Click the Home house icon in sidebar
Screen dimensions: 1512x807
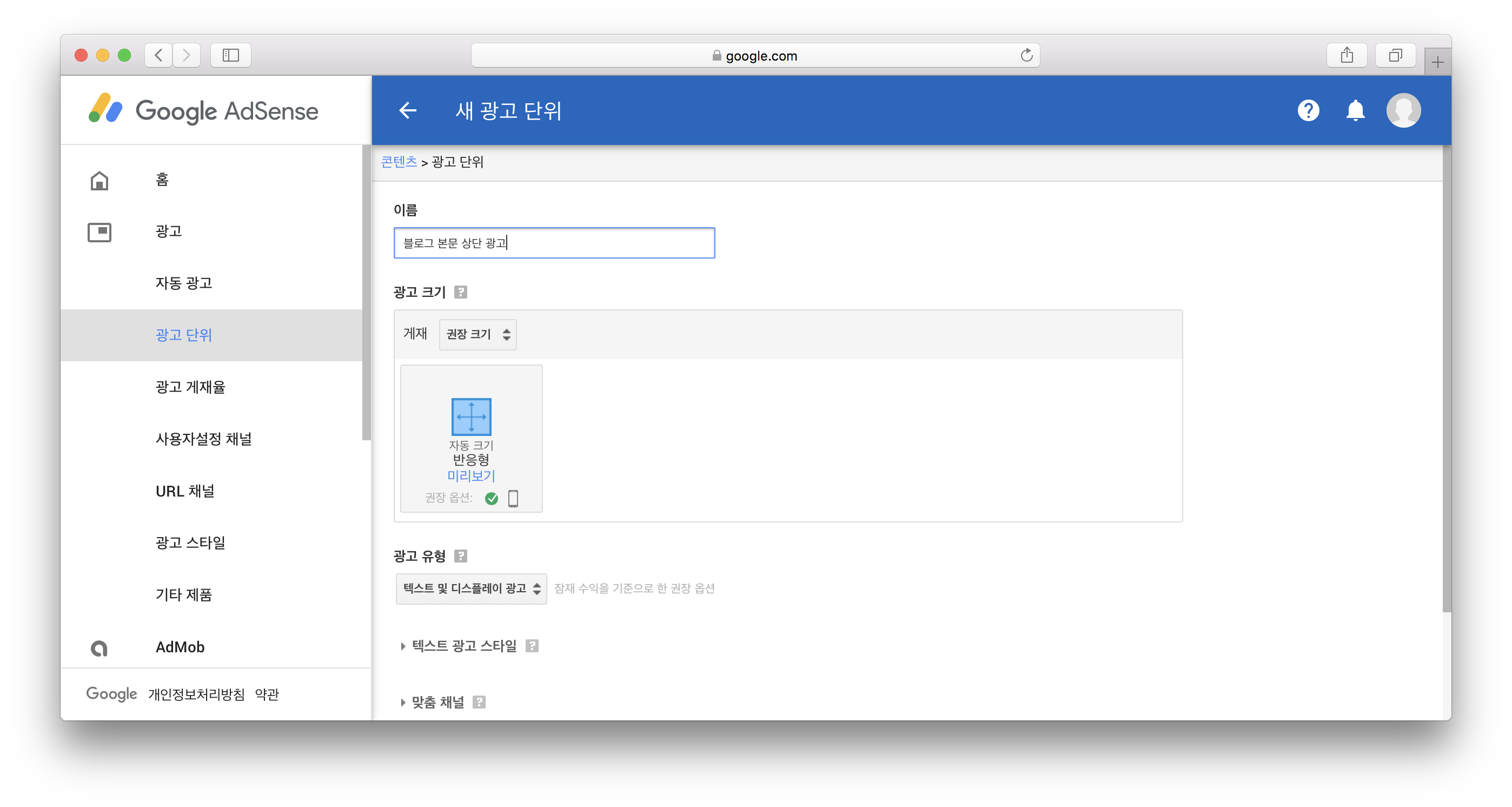99,180
